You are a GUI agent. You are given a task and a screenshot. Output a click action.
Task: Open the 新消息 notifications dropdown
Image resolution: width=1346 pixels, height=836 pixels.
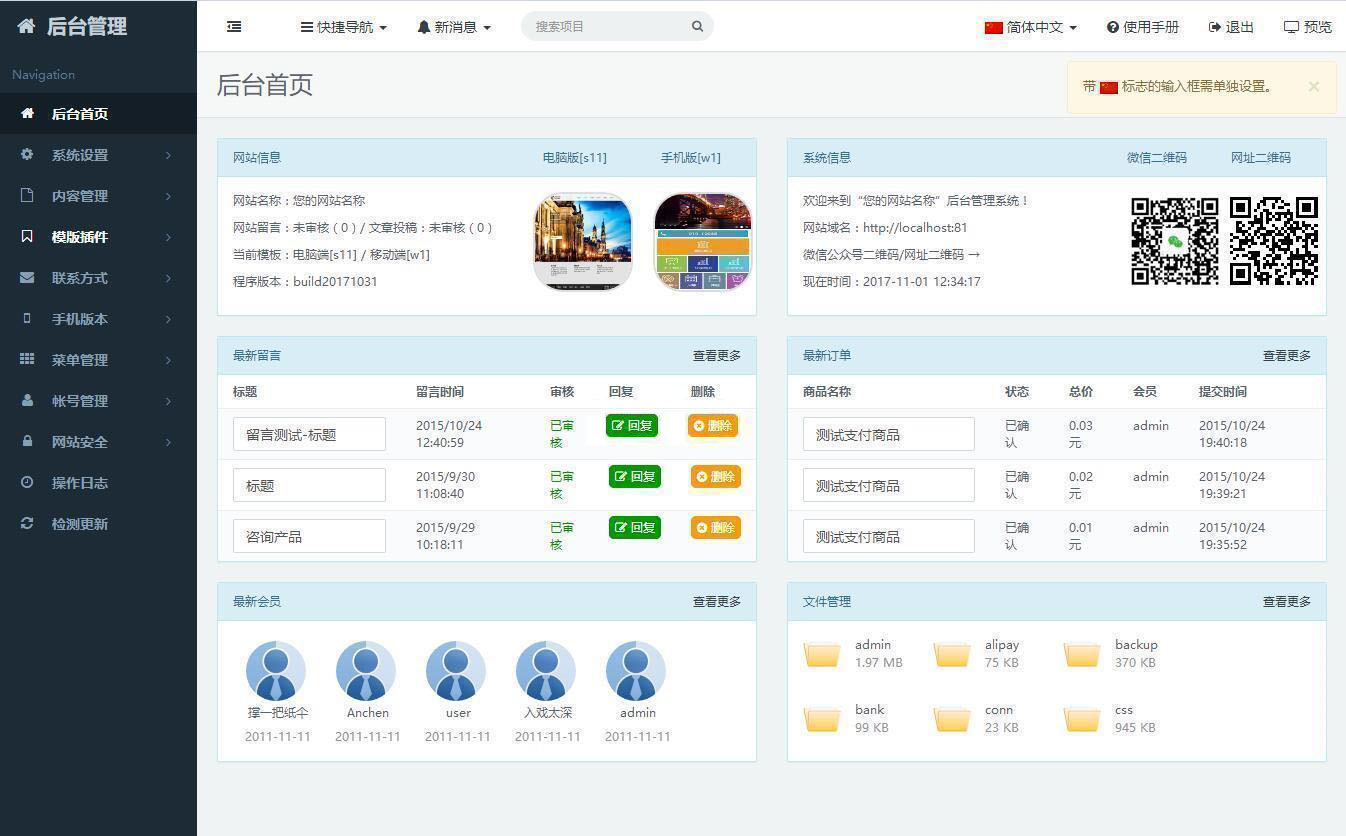click(x=455, y=27)
